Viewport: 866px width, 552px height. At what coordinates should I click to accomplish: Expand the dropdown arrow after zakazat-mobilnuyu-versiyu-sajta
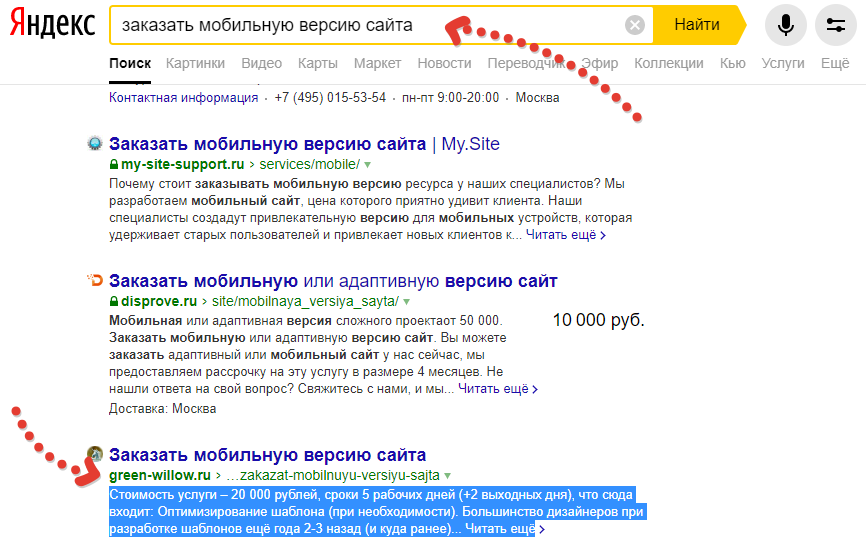tap(447, 476)
